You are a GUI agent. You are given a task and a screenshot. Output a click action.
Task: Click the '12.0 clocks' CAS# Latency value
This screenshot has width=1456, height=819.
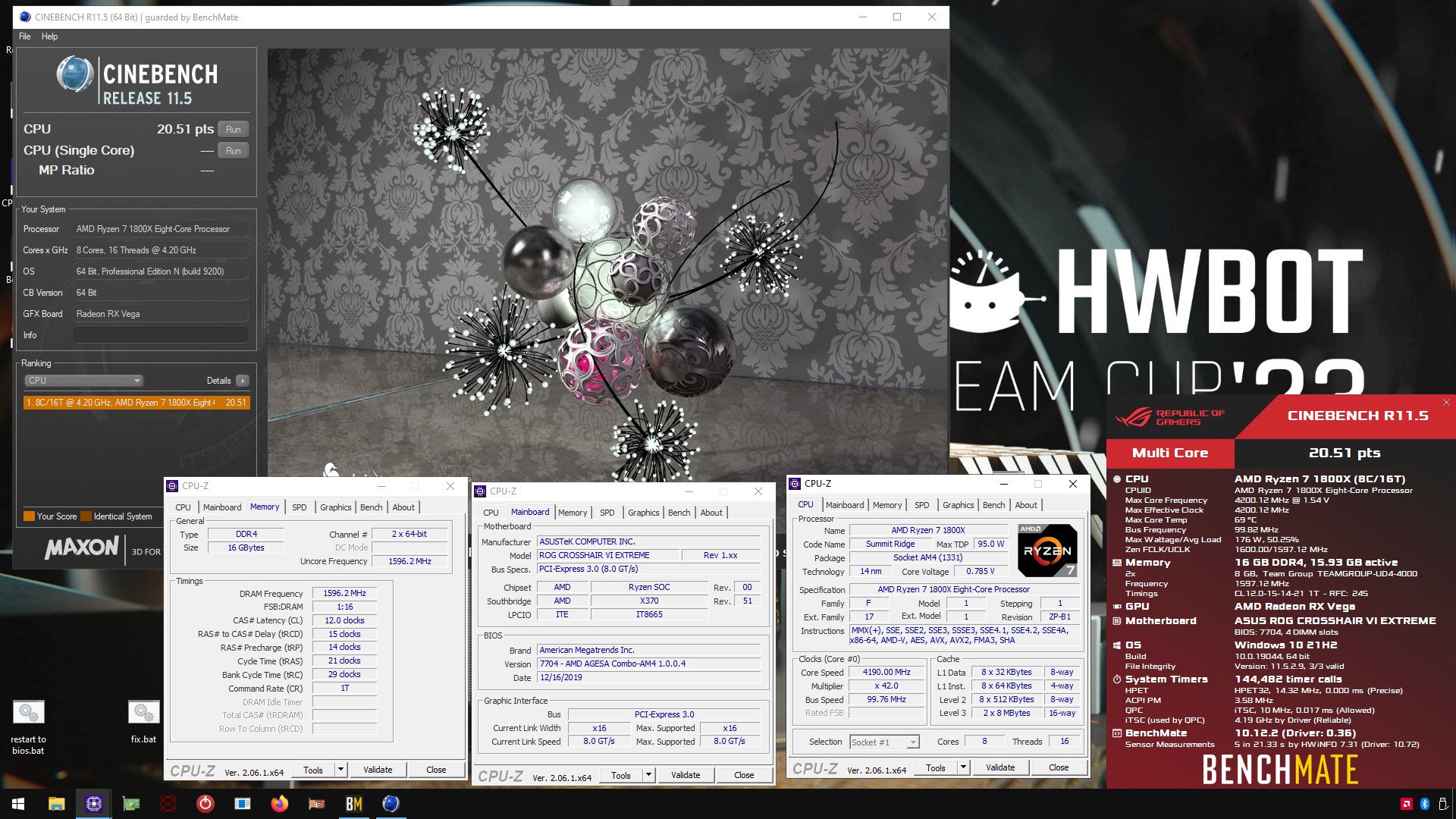(x=344, y=620)
